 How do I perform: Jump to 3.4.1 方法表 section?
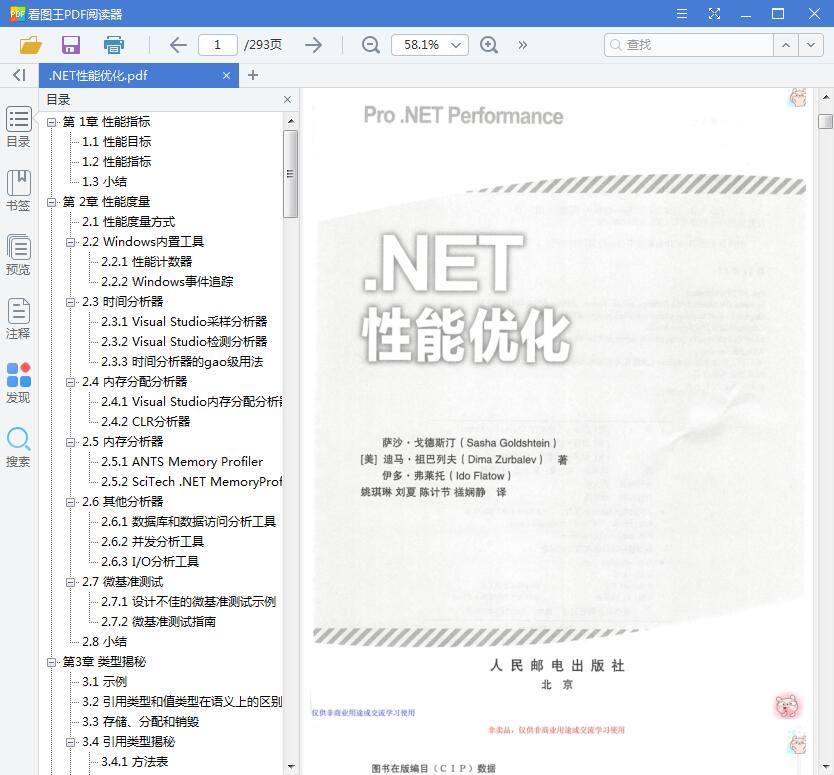pyautogui.click(x=134, y=762)
